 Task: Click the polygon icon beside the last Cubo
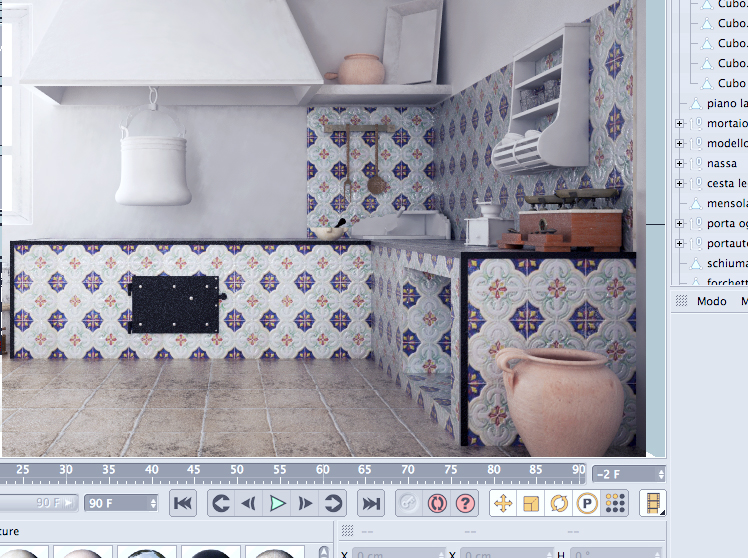coord(707,83)
